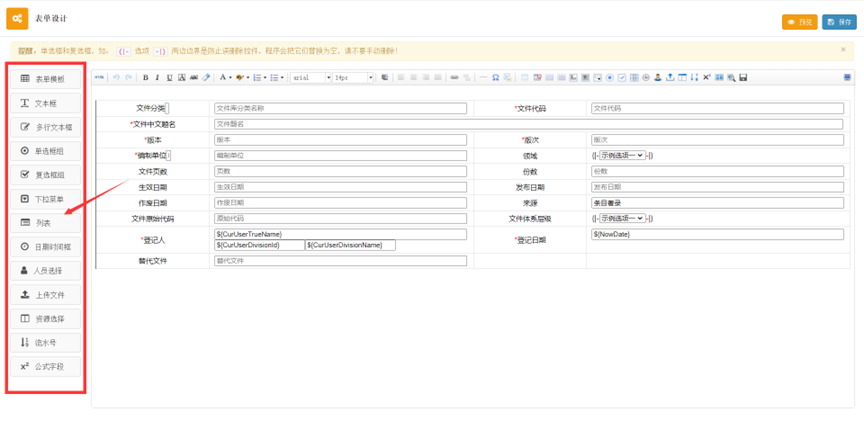The image size is (864, 421).
Task: Insert resource selector via toolbar icon
Action: click(682, 78)
